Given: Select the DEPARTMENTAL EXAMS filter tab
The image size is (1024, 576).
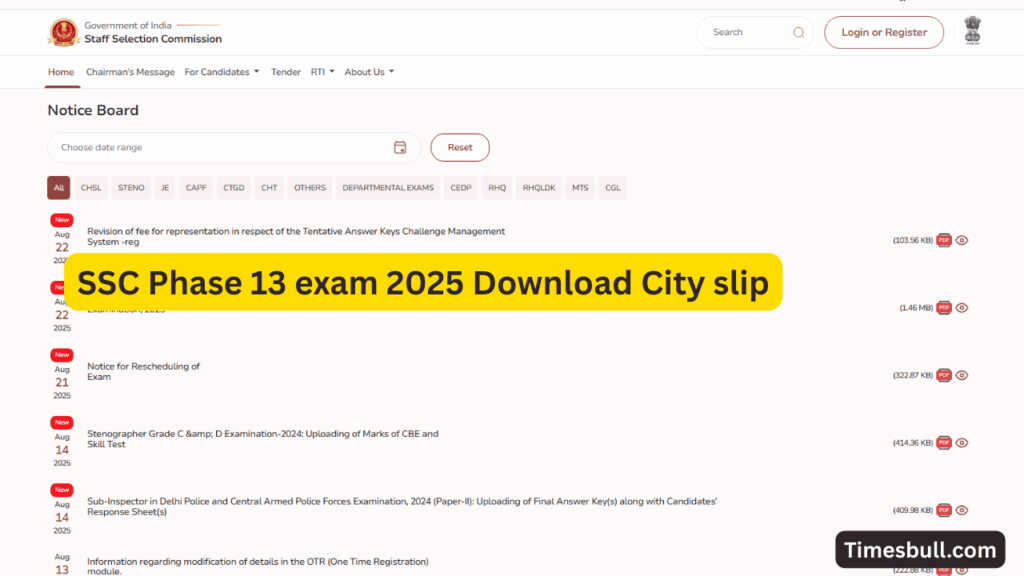Looking at the screenshot, I should (388, 188).
